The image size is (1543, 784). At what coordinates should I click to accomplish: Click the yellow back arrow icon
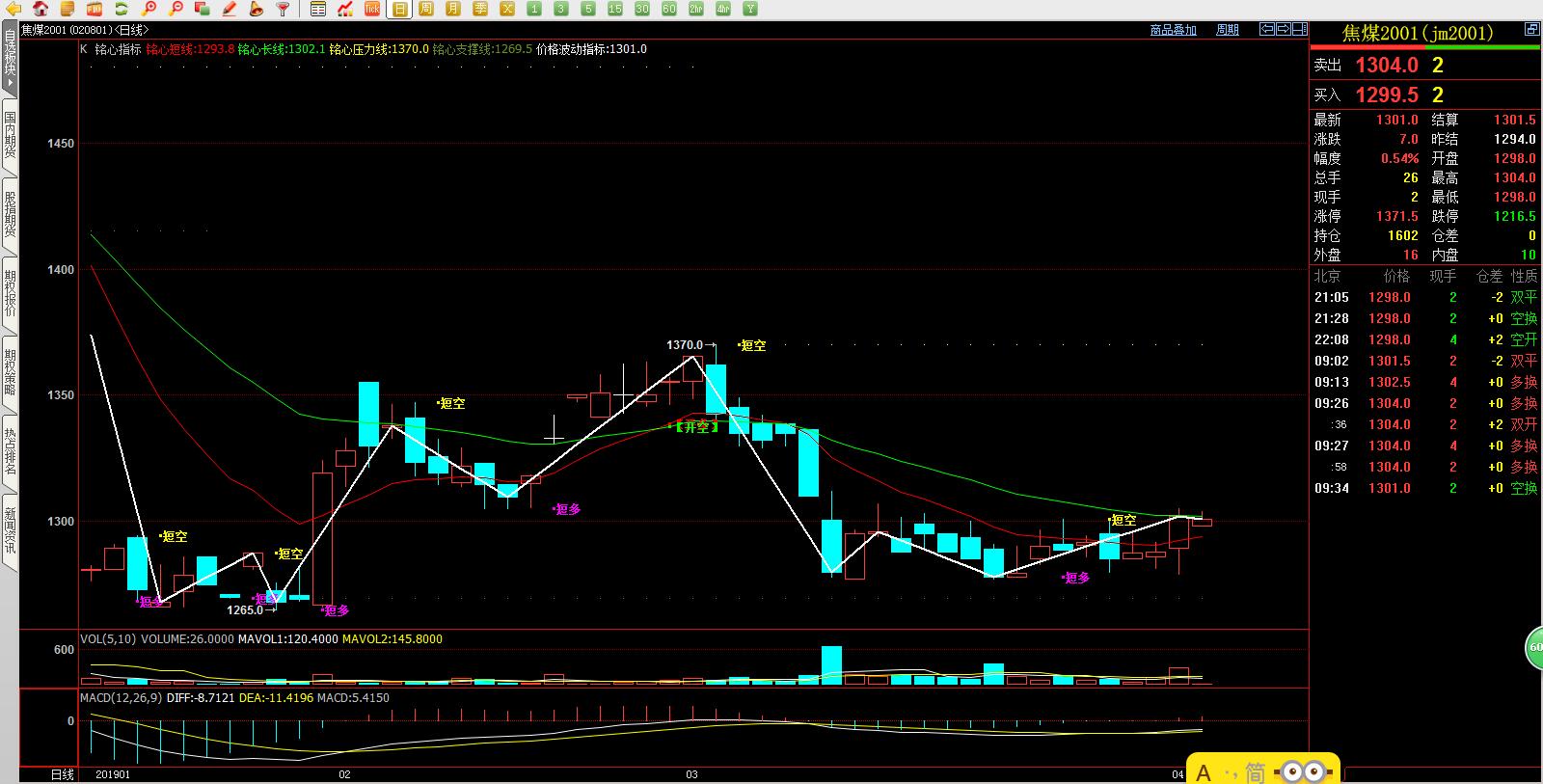pyautogui.click(x=14, y=9)
